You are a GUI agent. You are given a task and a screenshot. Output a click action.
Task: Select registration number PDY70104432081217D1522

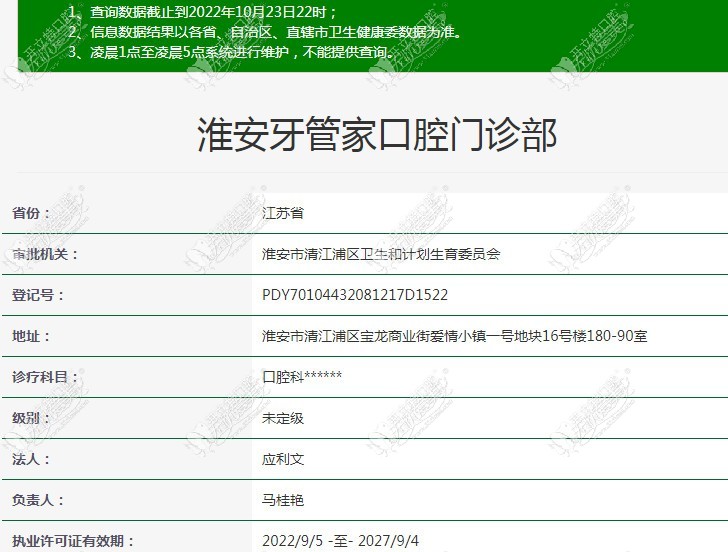[355, 295]
